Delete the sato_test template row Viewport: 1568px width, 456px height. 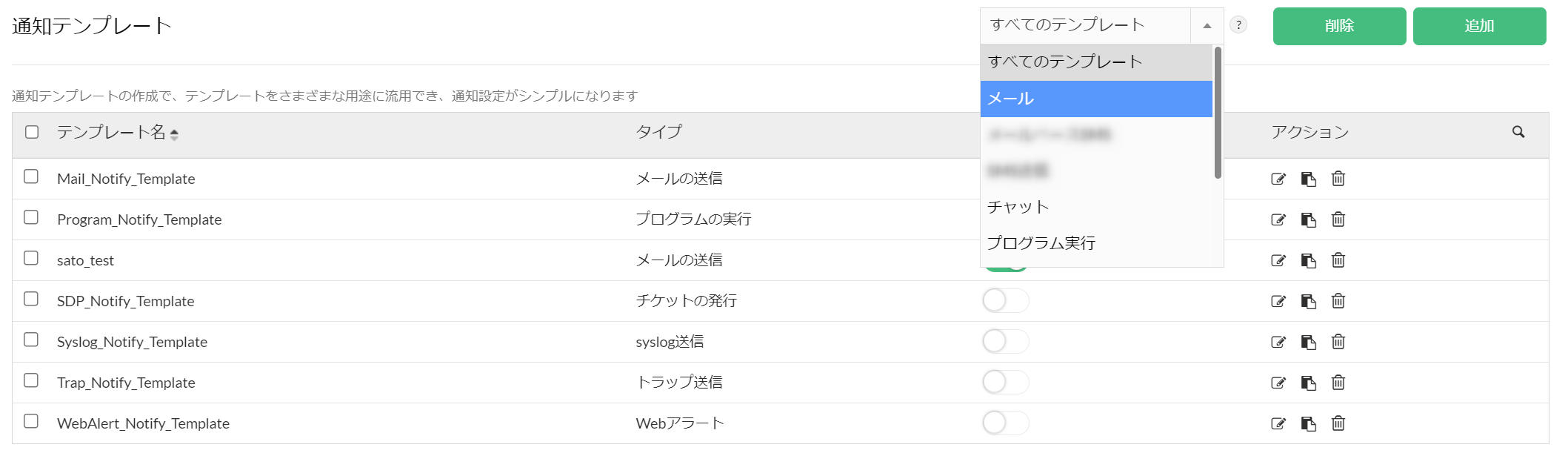1338,260
